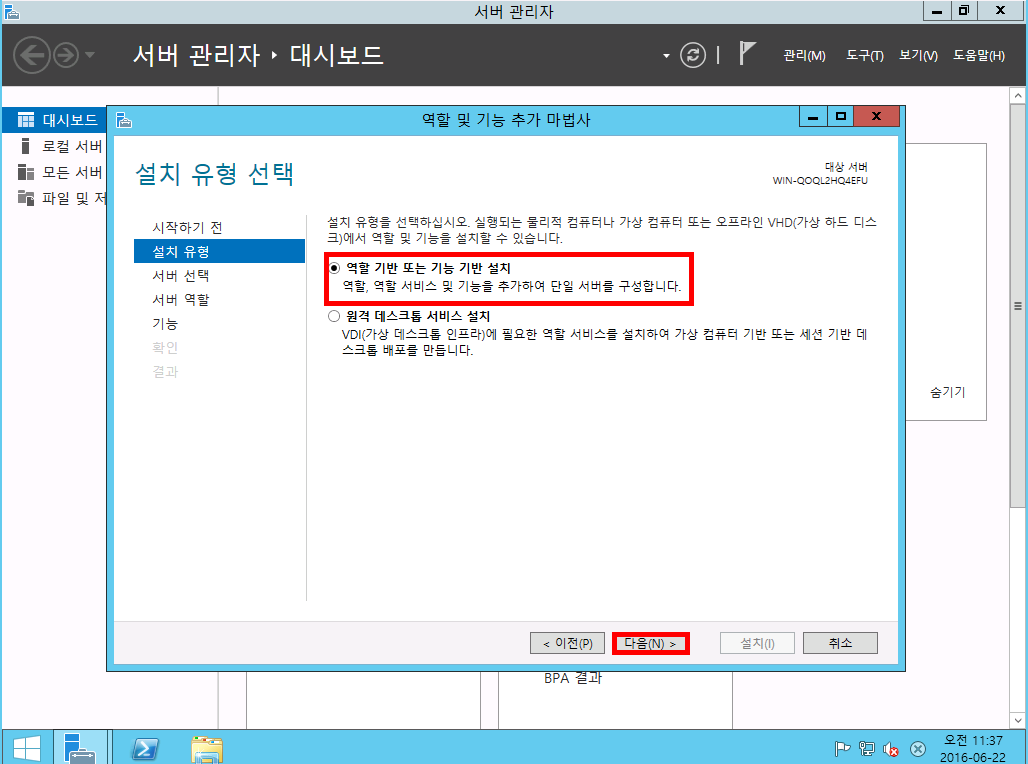Open File Explorer from the taskbar
1028x764 pixels.
(207, 748)
